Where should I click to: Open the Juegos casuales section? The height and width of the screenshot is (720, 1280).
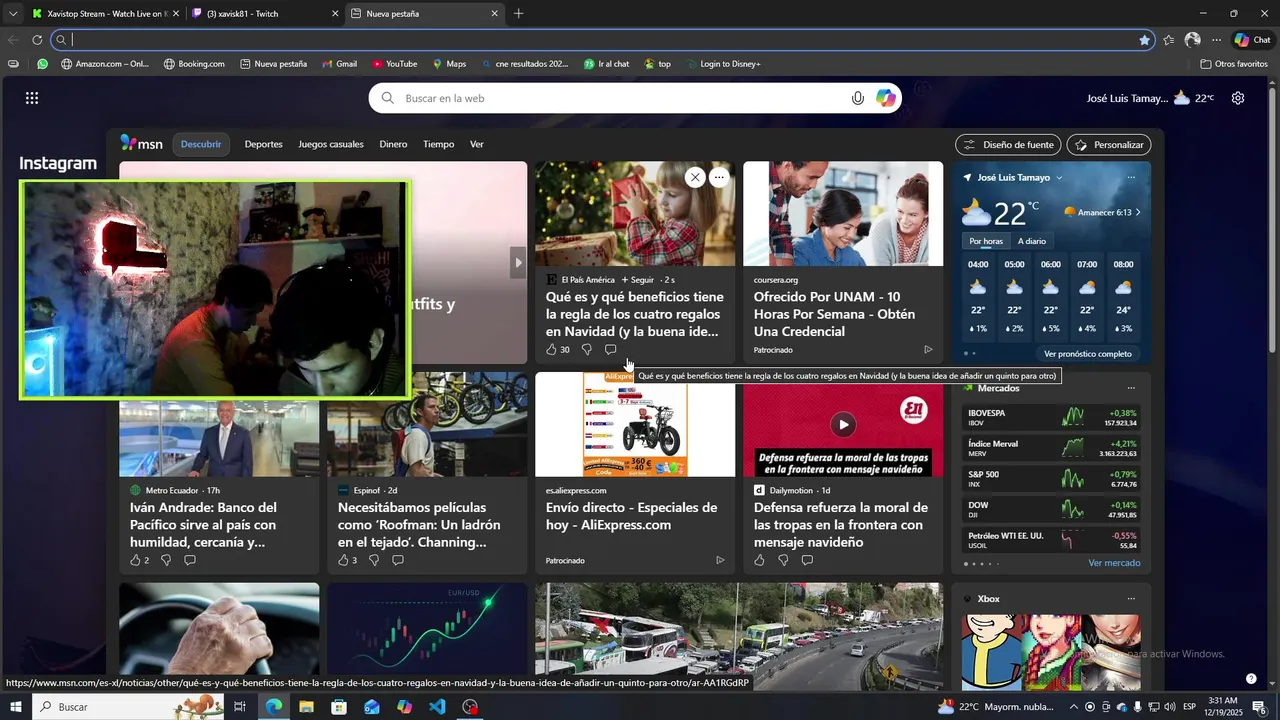(x=331, y=144)
